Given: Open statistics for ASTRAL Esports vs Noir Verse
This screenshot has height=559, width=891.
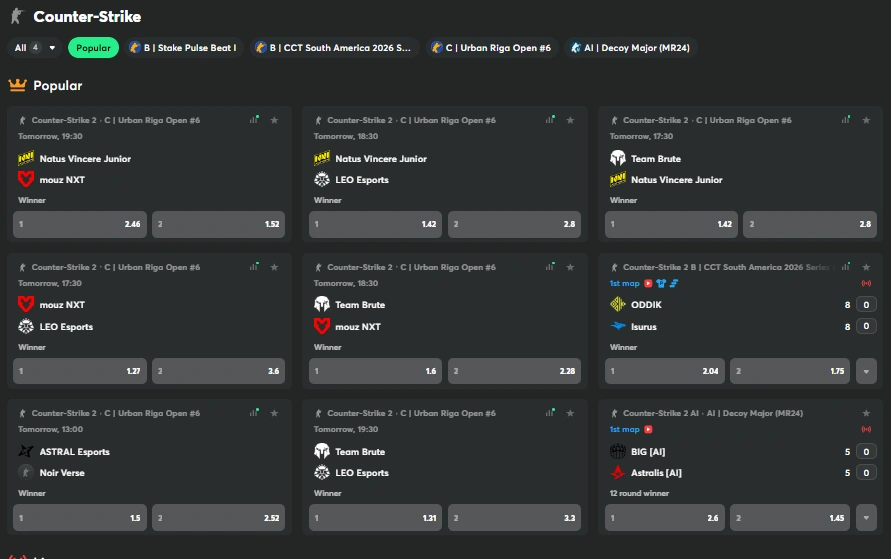Looking at the screenshot, I should tap(254, 412).
